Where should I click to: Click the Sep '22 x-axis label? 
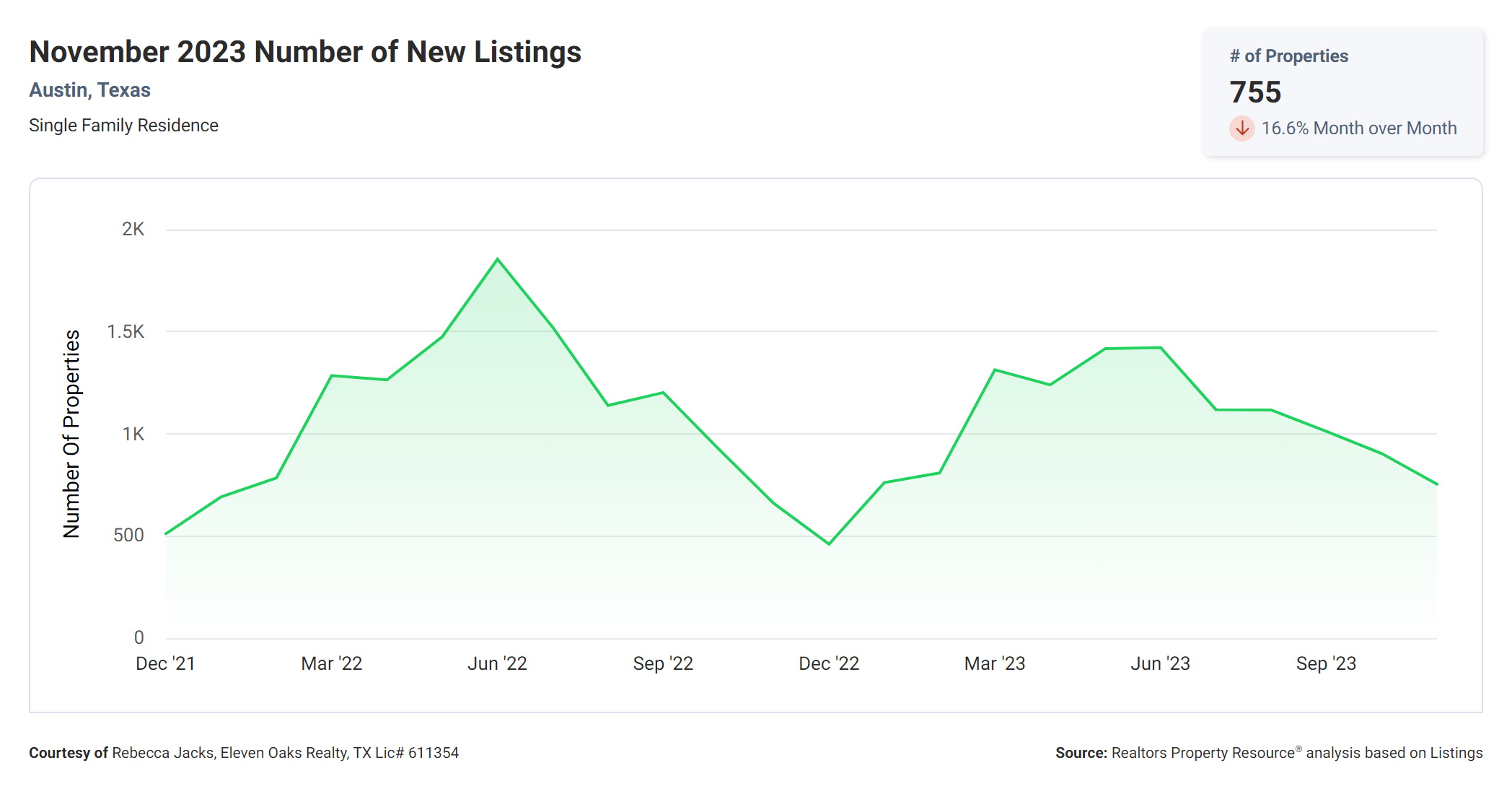(x=663, y=663)
